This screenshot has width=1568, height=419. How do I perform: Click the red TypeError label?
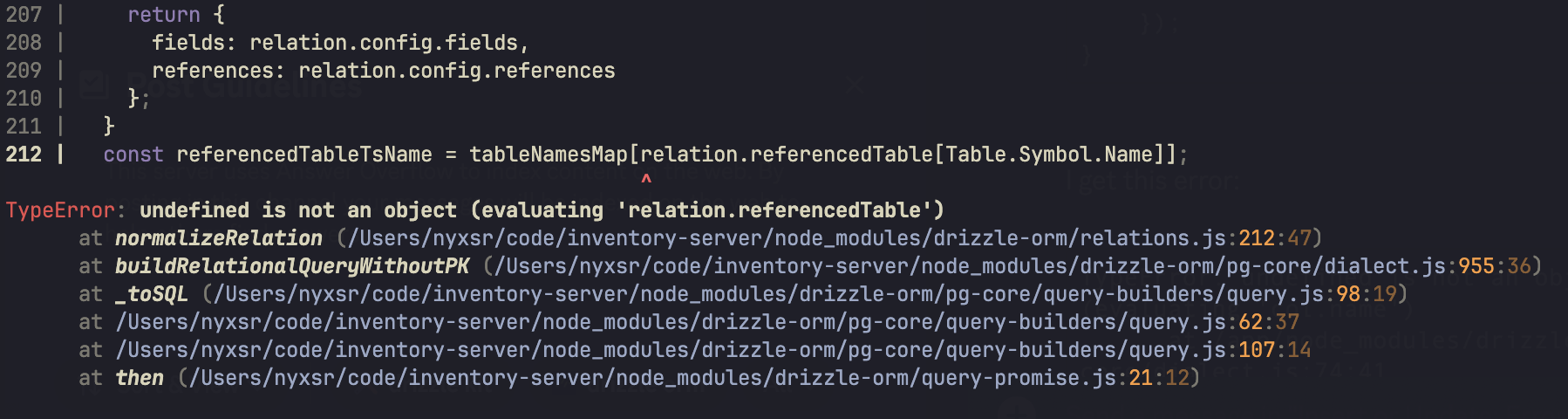pos(60,210)
